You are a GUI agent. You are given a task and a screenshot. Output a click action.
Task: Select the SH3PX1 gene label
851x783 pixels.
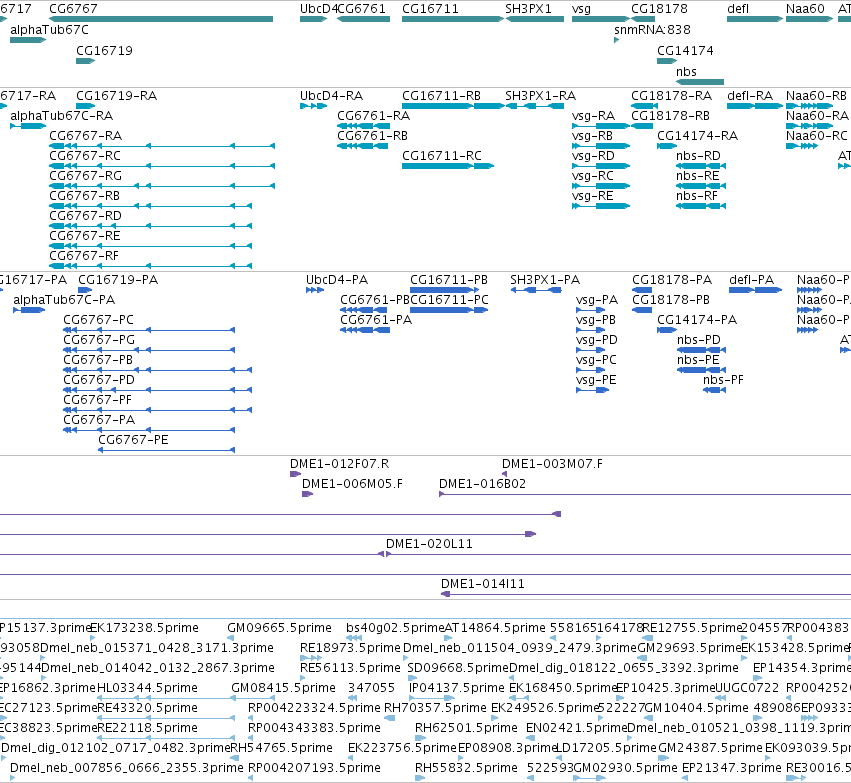click(528, 9)
